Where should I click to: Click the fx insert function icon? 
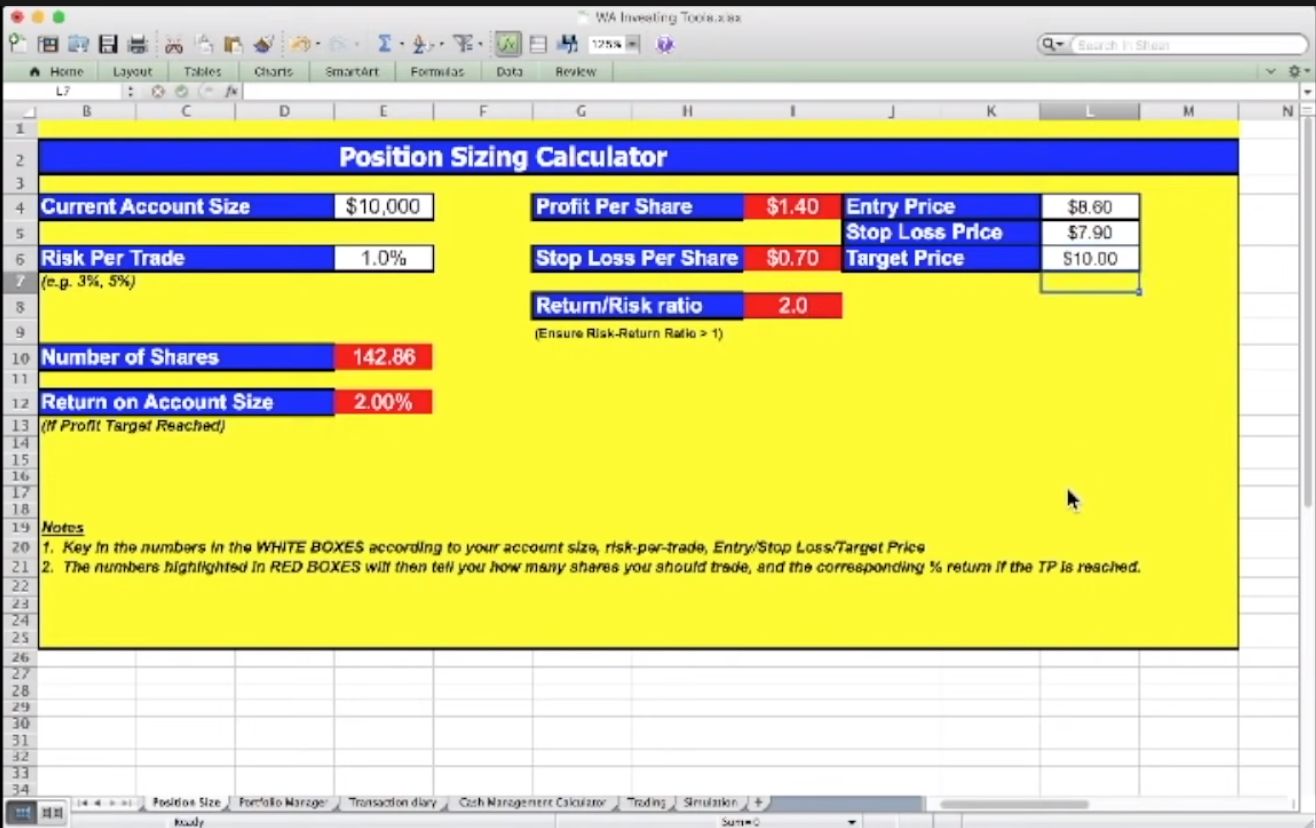[x=230, y=91]
